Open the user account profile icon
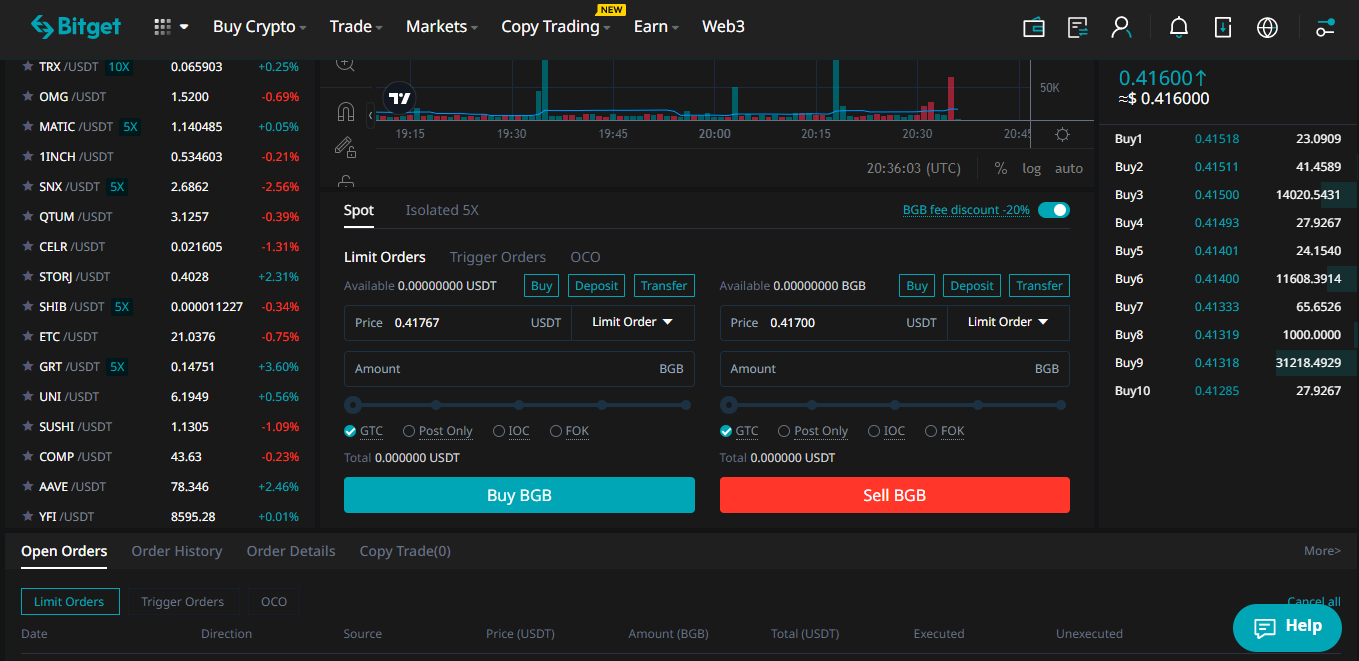 pos(1121,27)
